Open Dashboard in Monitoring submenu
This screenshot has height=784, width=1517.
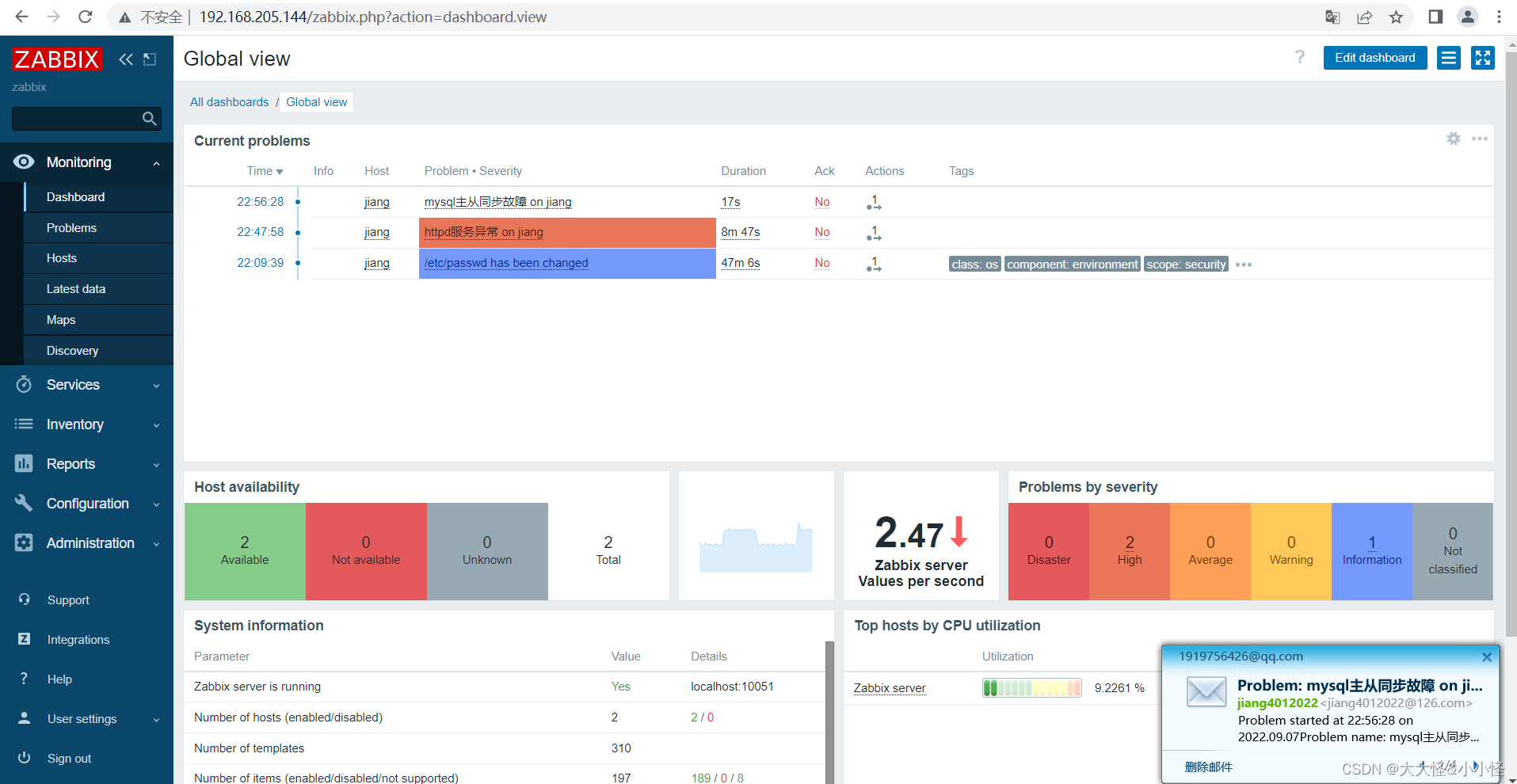(x=98, y=197)
